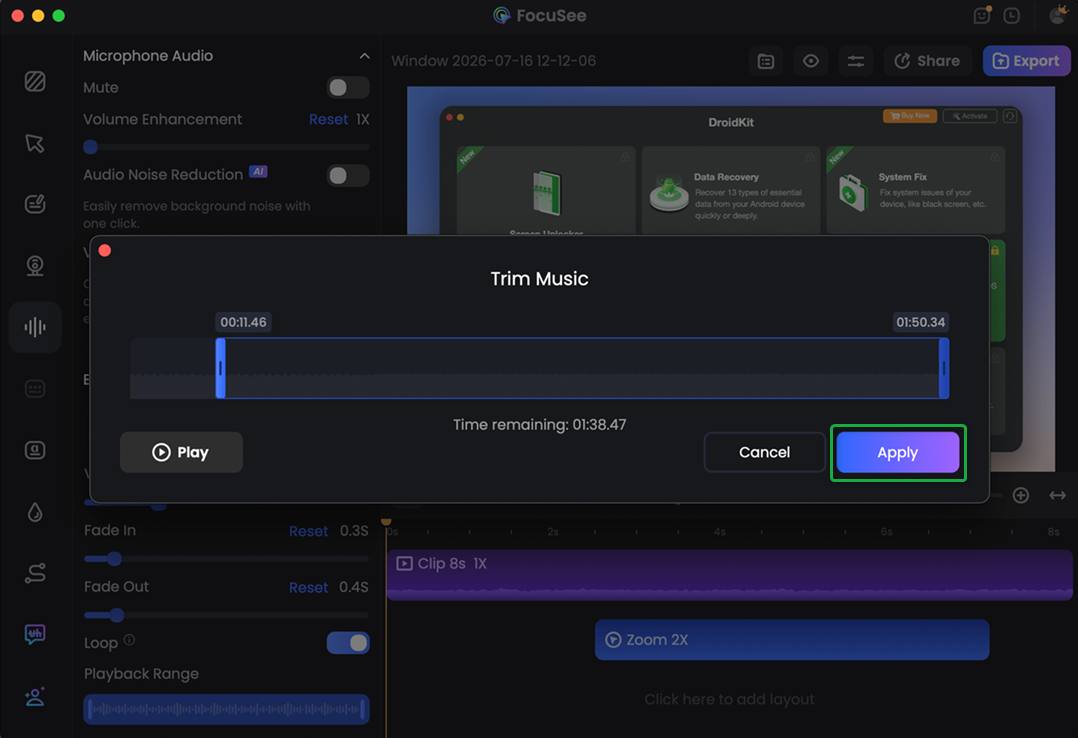Cancel the Trim Music dialog
The image size is (1078, 738).
pyautogui.click(x=764, y=453)
